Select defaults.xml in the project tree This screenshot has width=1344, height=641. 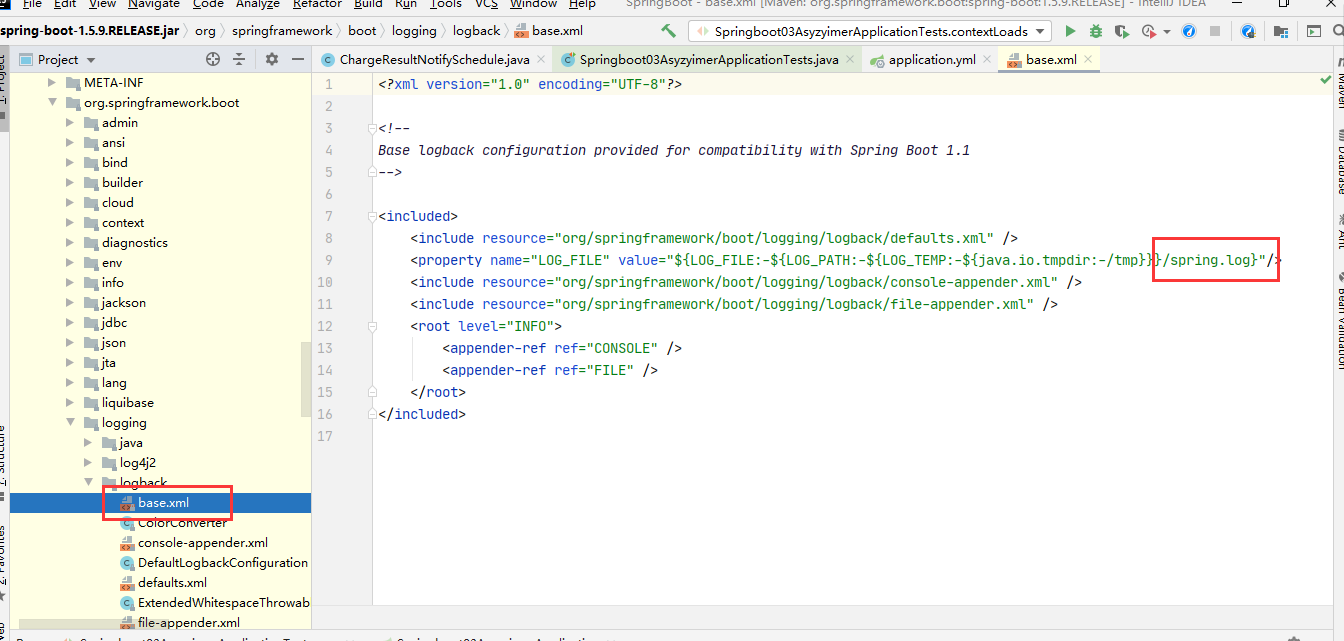[x=172, y=582]
